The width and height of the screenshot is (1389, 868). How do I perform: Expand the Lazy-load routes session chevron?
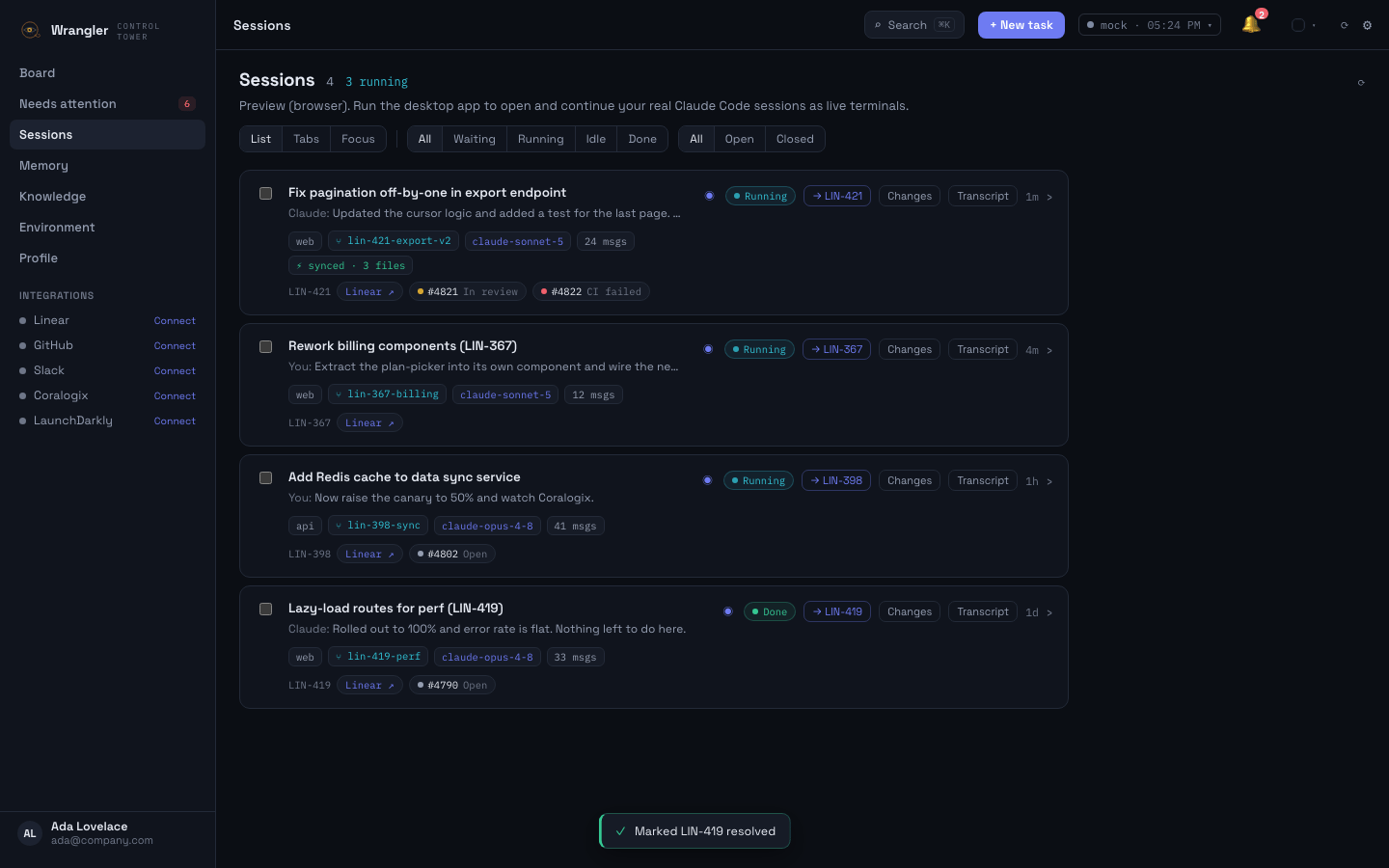coord(1049,612)
